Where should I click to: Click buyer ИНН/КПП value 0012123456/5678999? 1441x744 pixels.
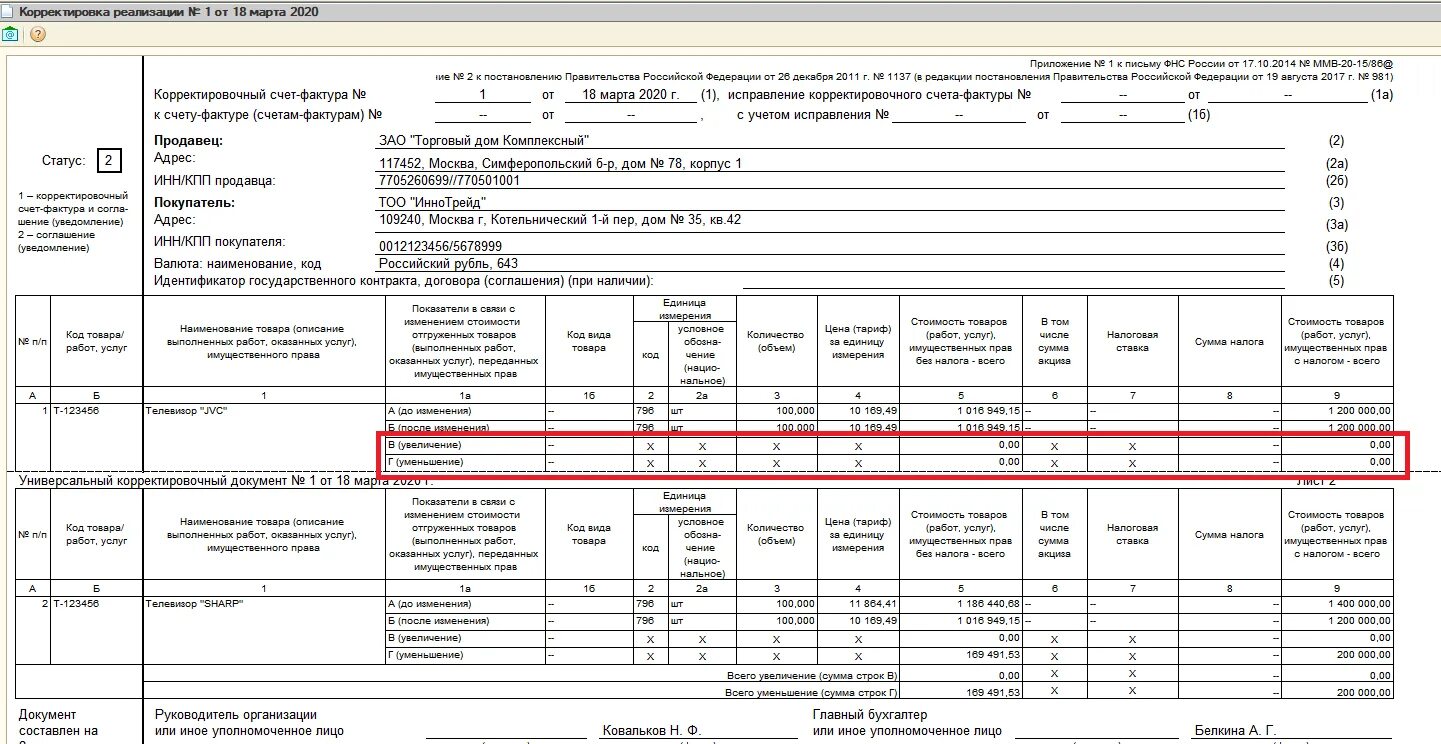tap(441, 246)
